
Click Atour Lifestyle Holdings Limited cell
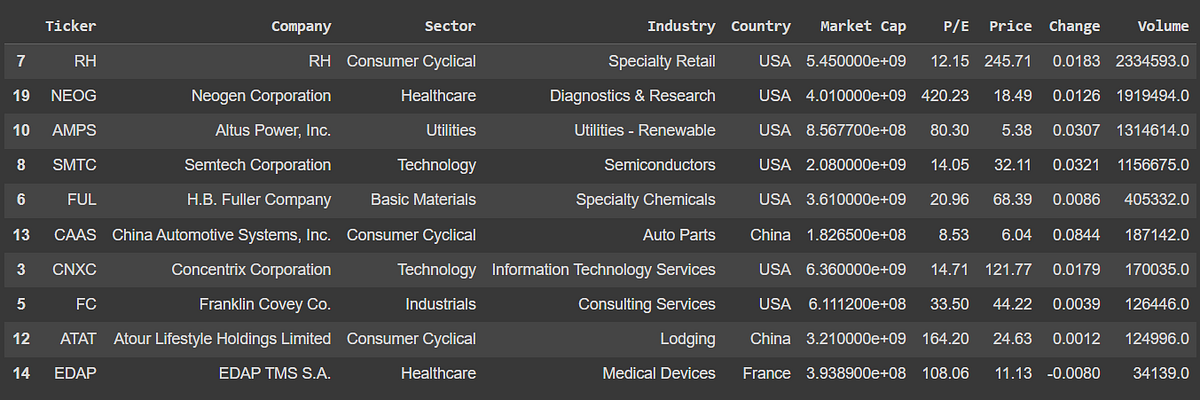(222, 339)
